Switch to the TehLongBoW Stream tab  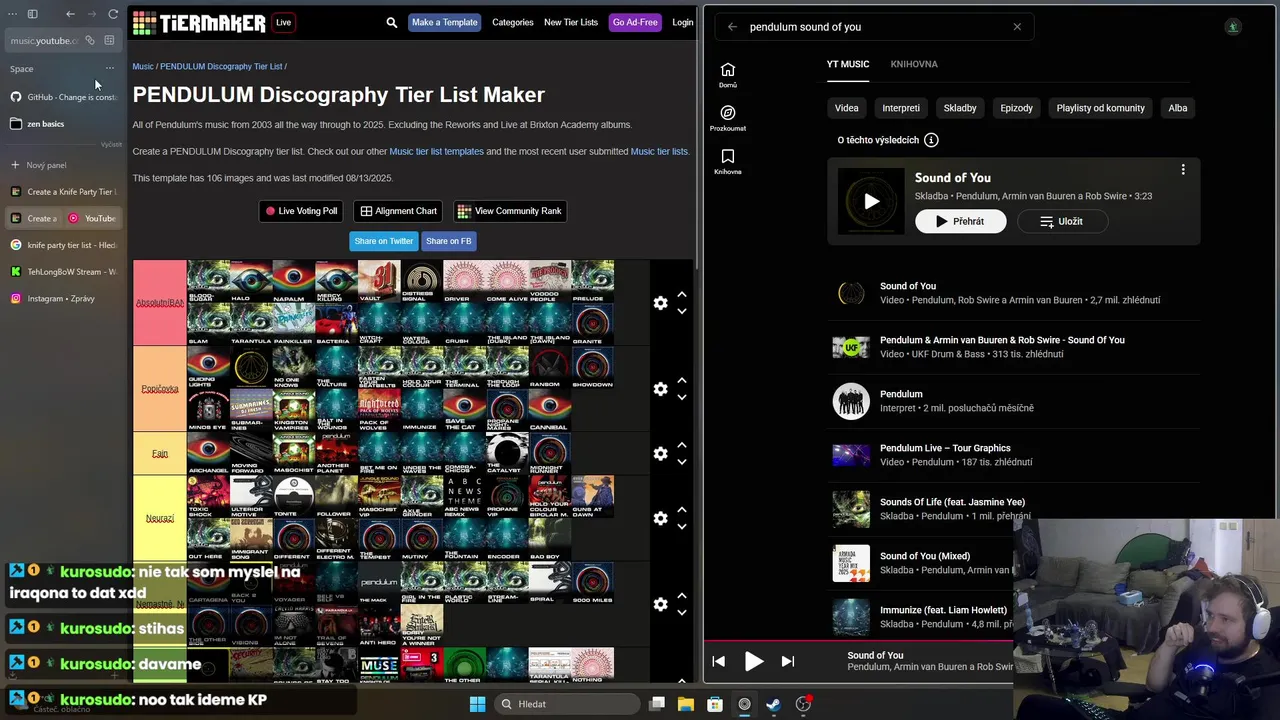[x=63, y=271]
